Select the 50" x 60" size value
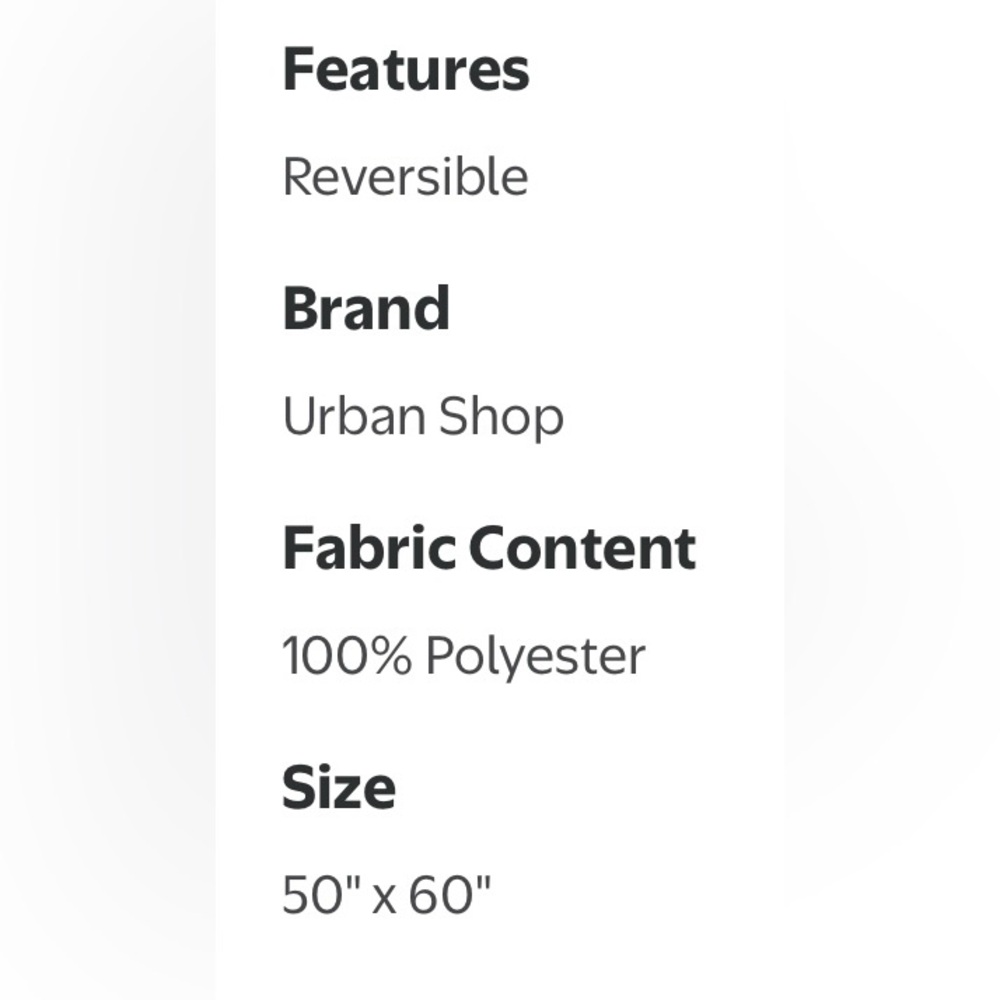The width and height of the screenshot is (1000, 1000). coord(387,895)
